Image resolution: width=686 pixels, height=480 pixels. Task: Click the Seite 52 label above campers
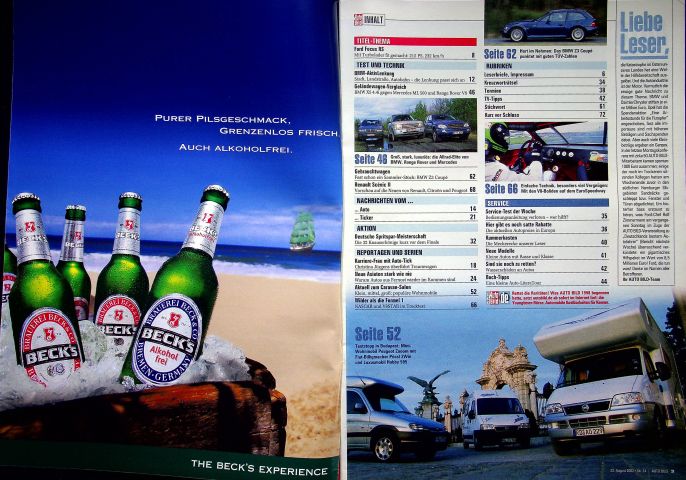(x=378, y=334)
